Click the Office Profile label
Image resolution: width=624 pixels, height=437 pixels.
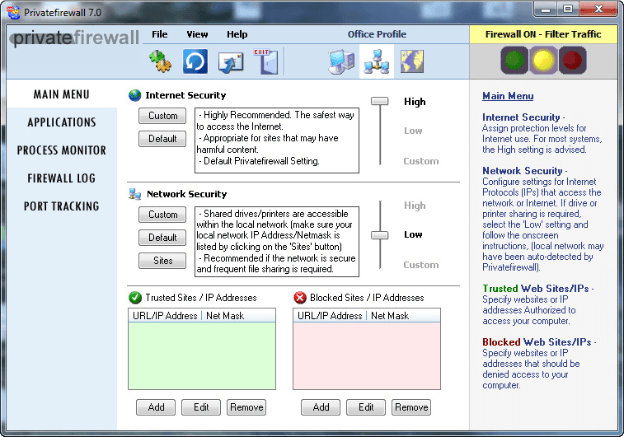(377, 34)
